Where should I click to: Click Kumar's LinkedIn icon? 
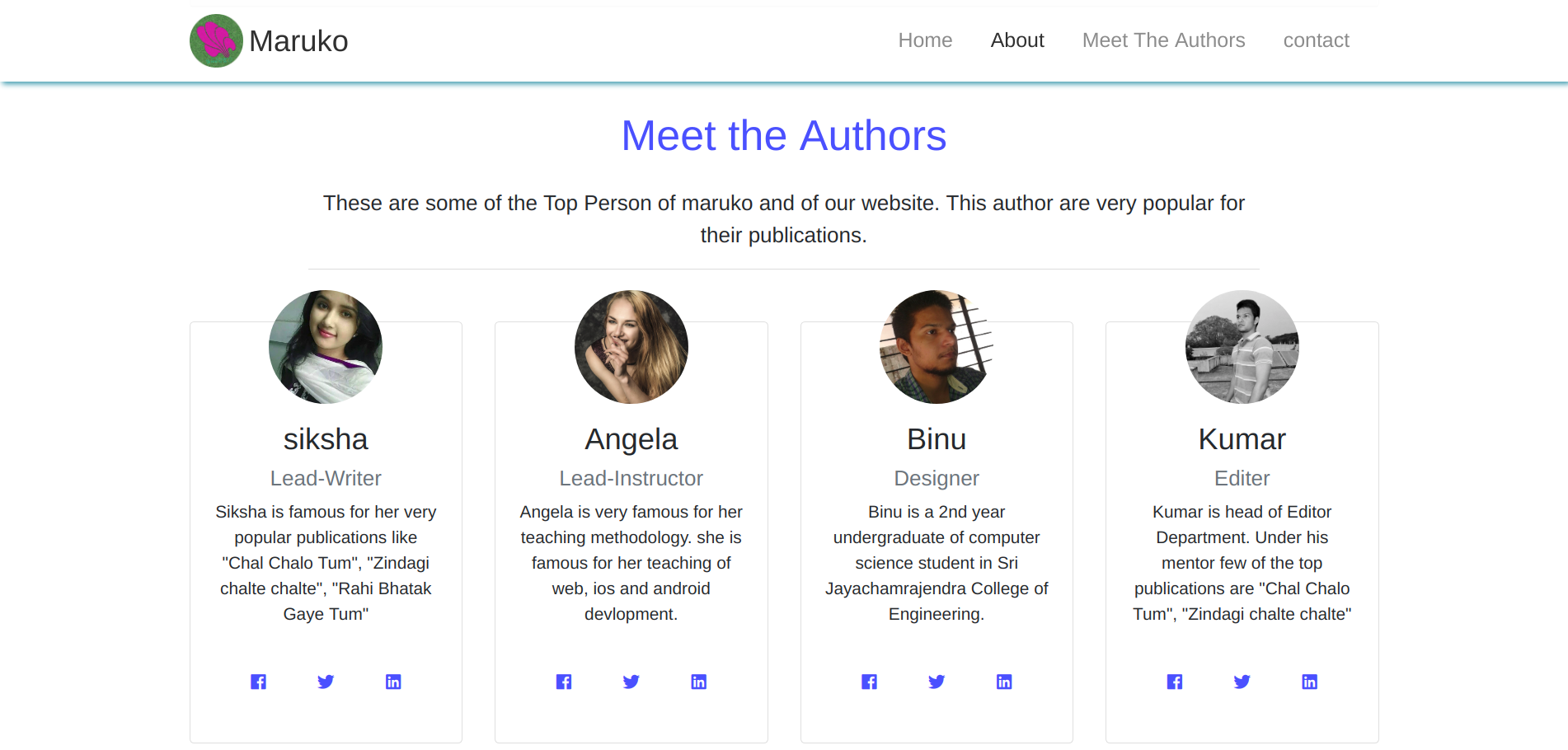click(1310, 682)
